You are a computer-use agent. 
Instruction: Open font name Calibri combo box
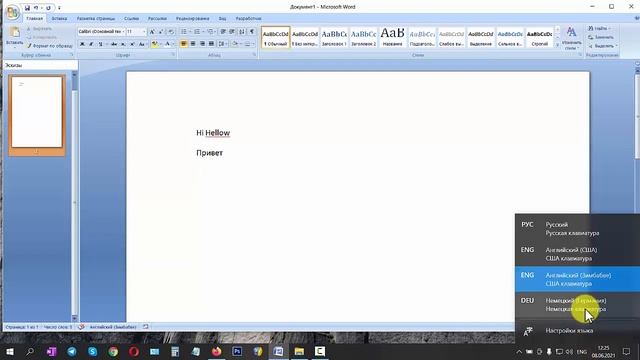101,31
